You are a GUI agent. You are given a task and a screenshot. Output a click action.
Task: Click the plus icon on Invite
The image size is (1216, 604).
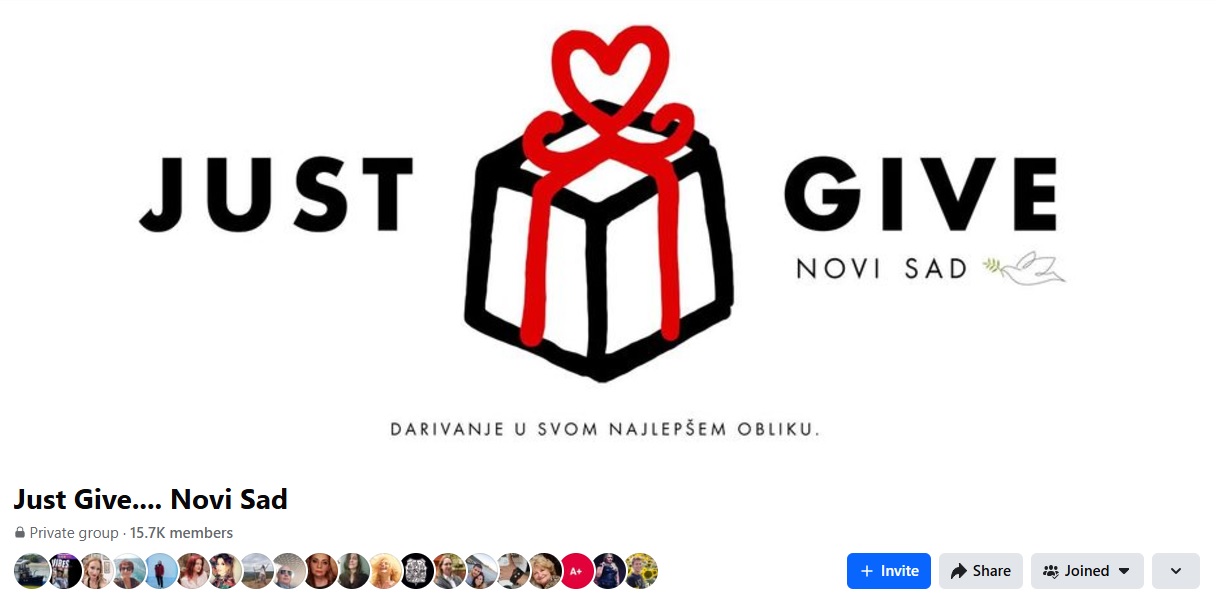(x=867, y=571)
